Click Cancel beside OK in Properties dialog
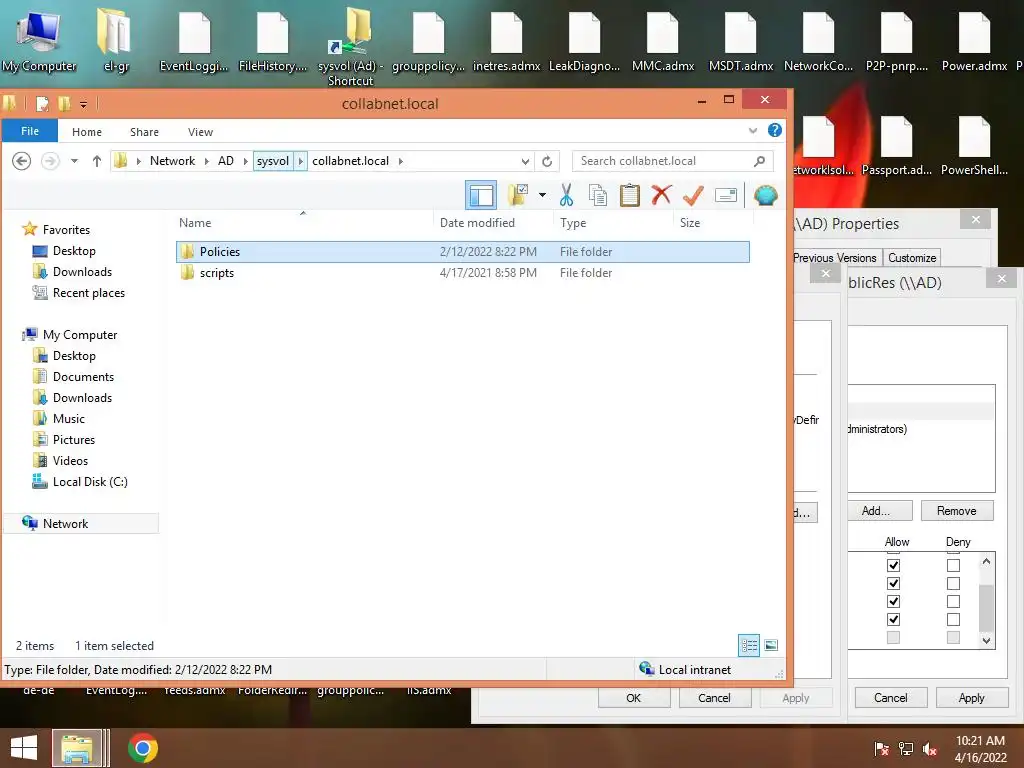Image resolution: width=1024 pixels, height=768 pixels. 714,698
